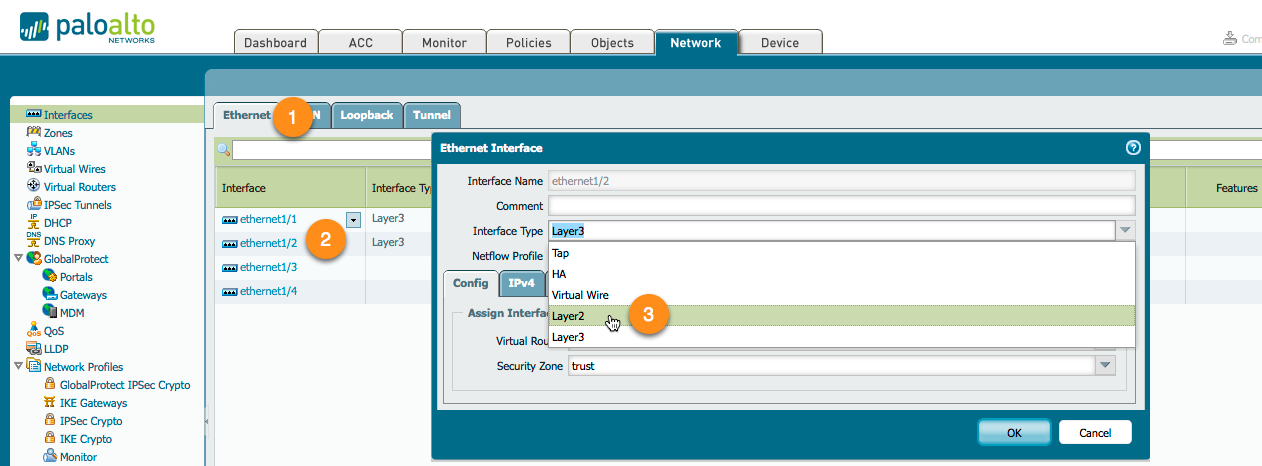Open the Security Zone dropdown
The height and width of the screenshot is (466, 1262).
[1105, 366]
